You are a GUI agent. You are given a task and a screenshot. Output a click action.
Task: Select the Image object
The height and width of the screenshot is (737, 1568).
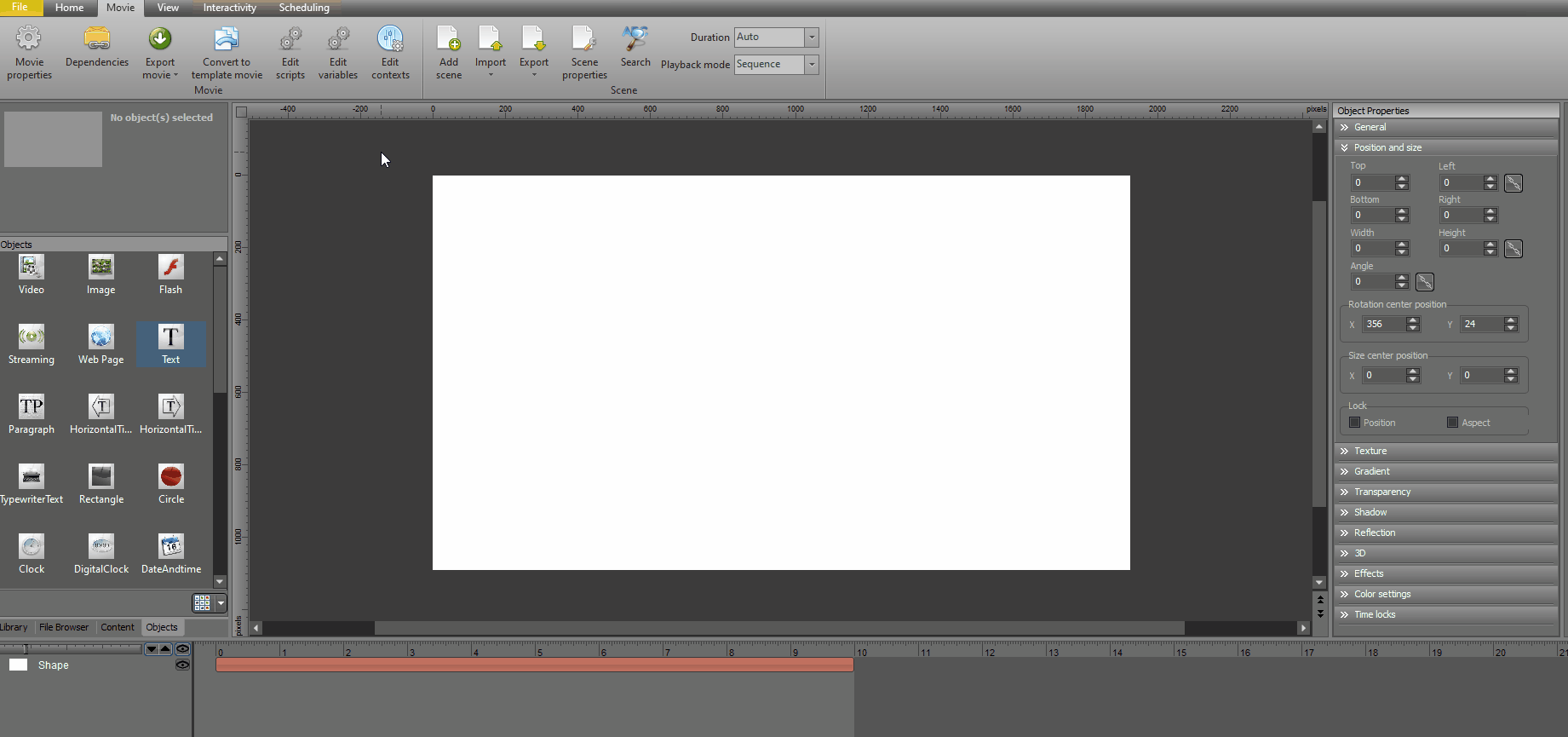[x=101, y=274]
